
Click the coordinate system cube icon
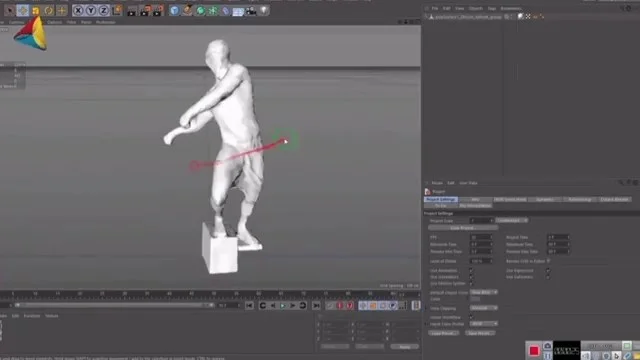[117, 10]
